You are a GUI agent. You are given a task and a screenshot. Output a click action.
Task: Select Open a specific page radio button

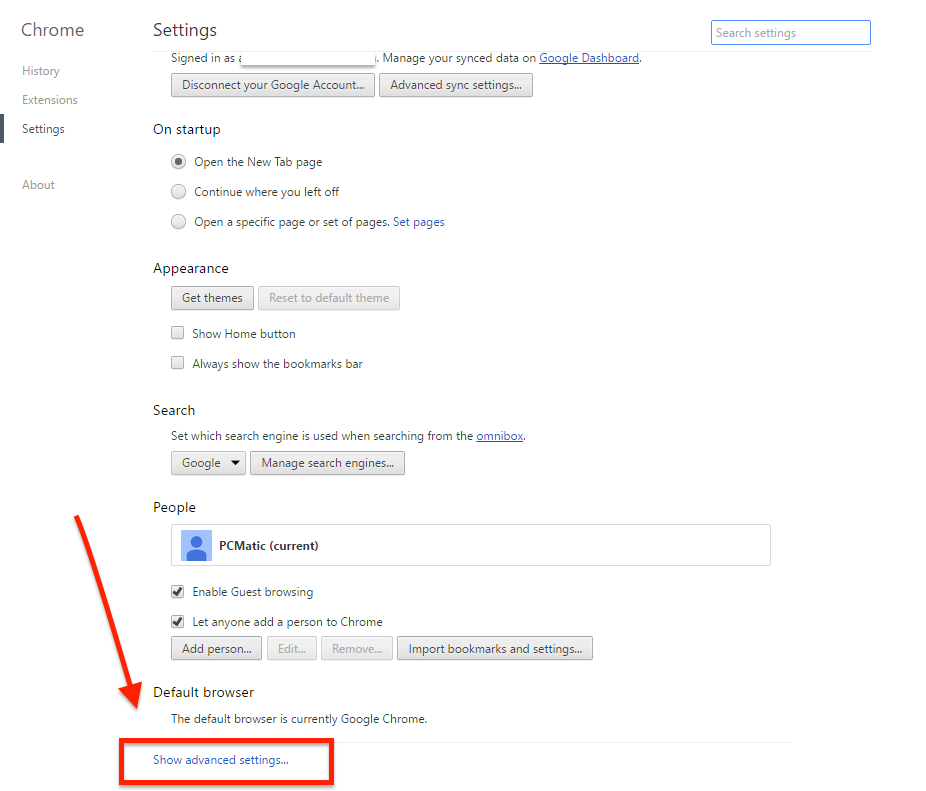pos(178,222)
